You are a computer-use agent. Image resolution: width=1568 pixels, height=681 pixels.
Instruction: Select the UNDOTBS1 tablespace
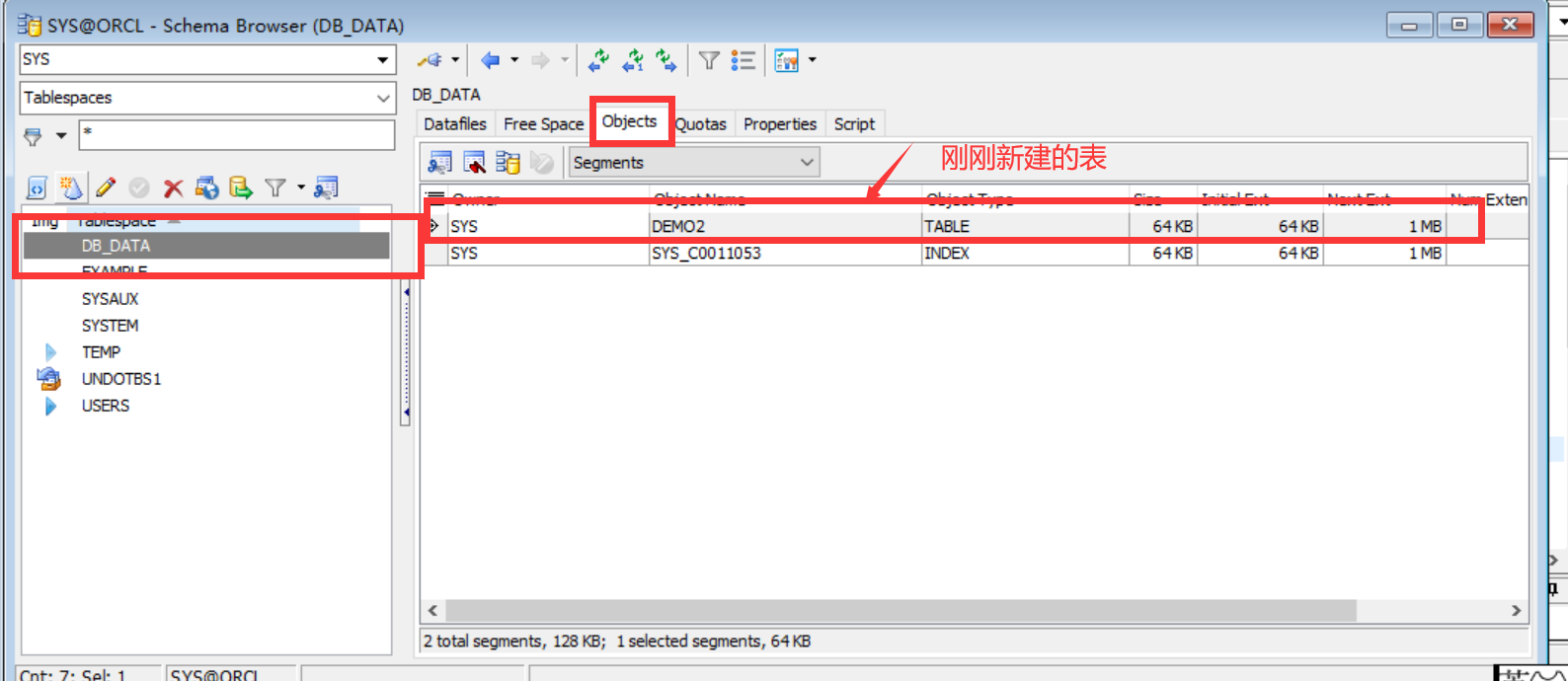[x=121, y=379]
